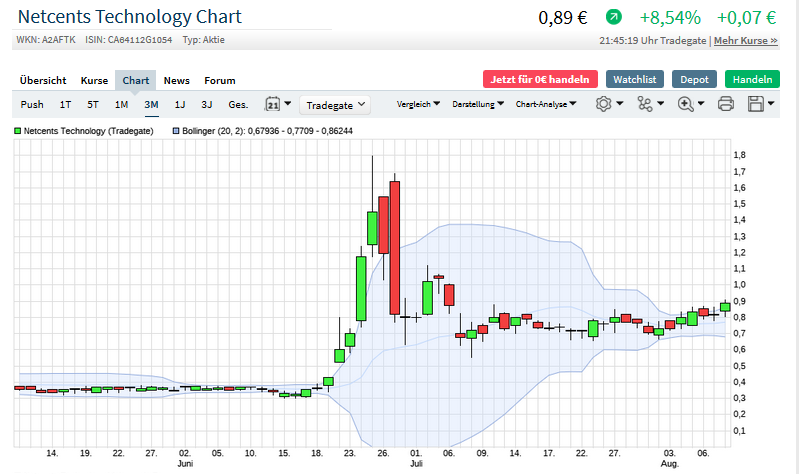The image size is (799, 474).
Task: Open the News tab
Action: point(176,81)
